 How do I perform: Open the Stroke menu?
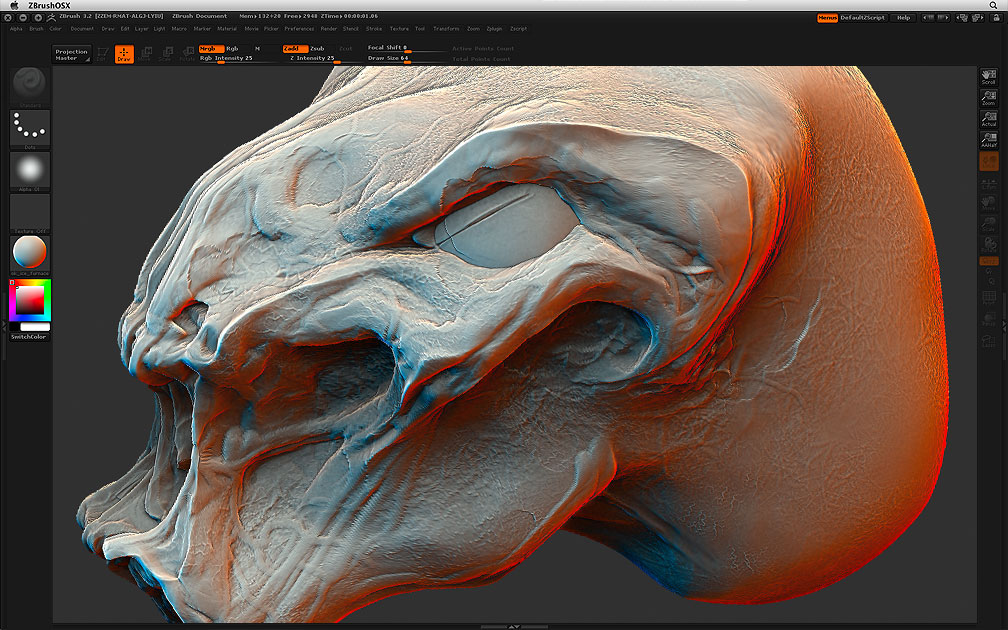[374, 29]
